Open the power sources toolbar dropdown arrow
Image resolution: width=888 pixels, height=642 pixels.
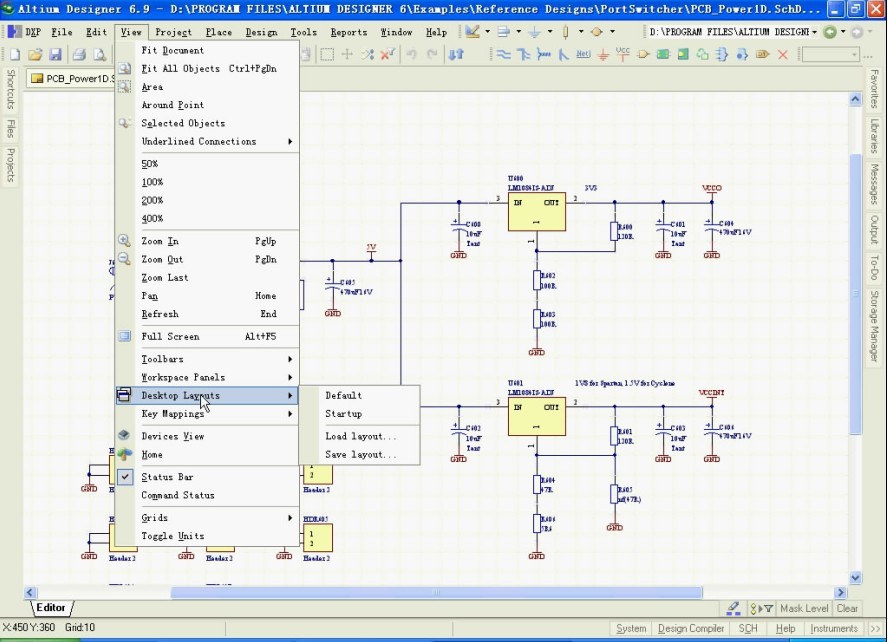point(550,32)
